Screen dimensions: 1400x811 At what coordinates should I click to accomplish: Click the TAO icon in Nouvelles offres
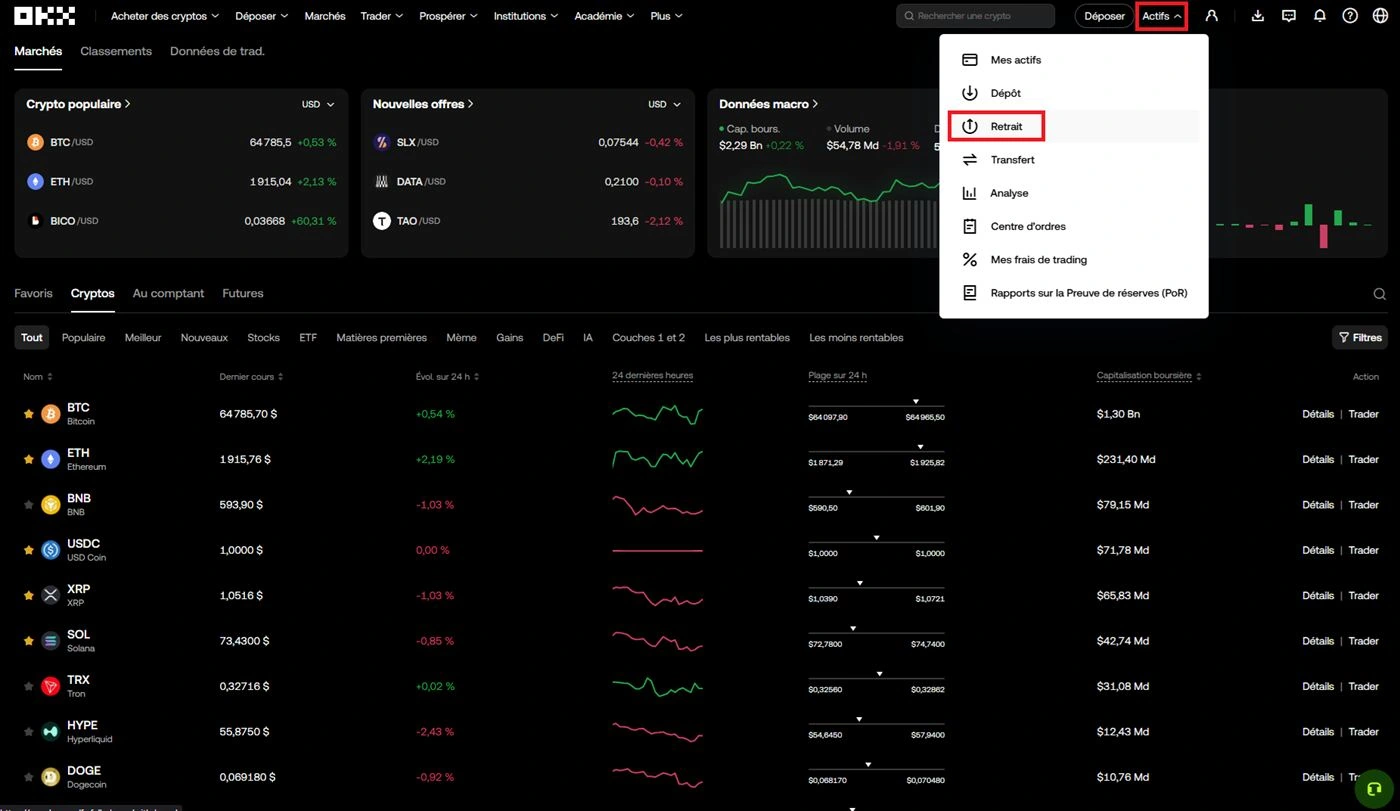click(381, 221)
